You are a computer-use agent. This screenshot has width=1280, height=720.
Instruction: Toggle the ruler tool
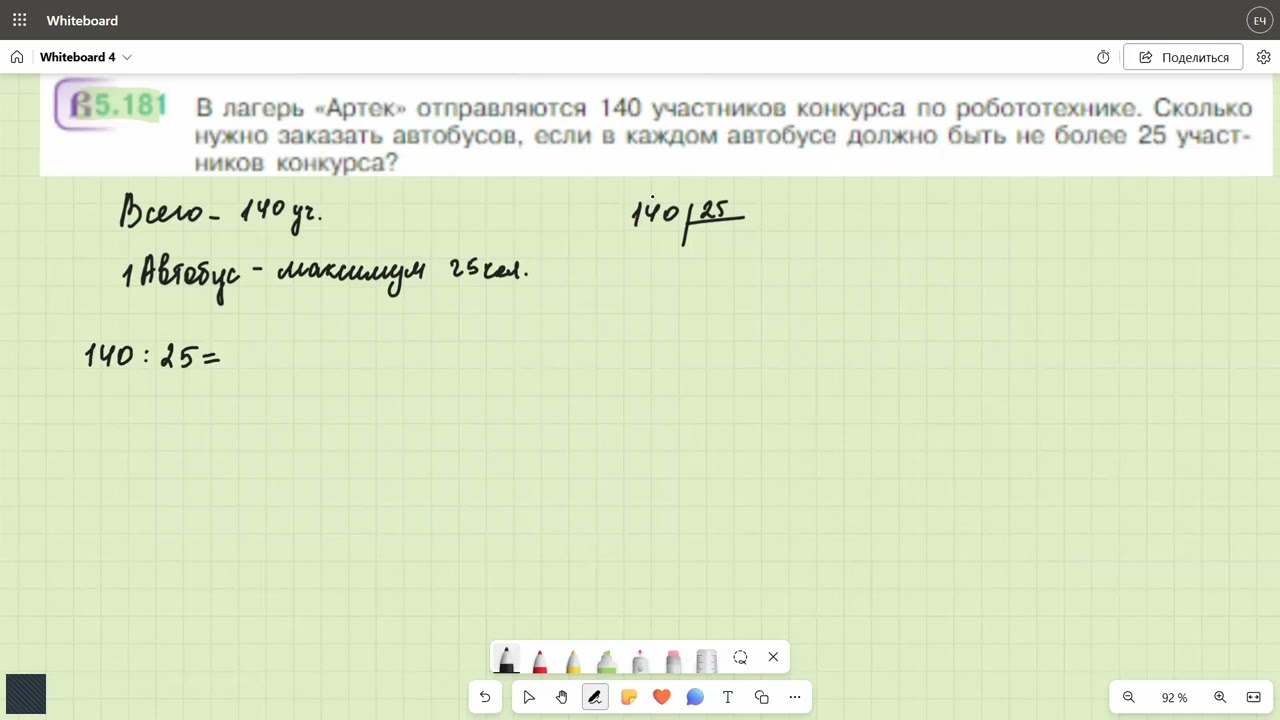click(707, 660)
